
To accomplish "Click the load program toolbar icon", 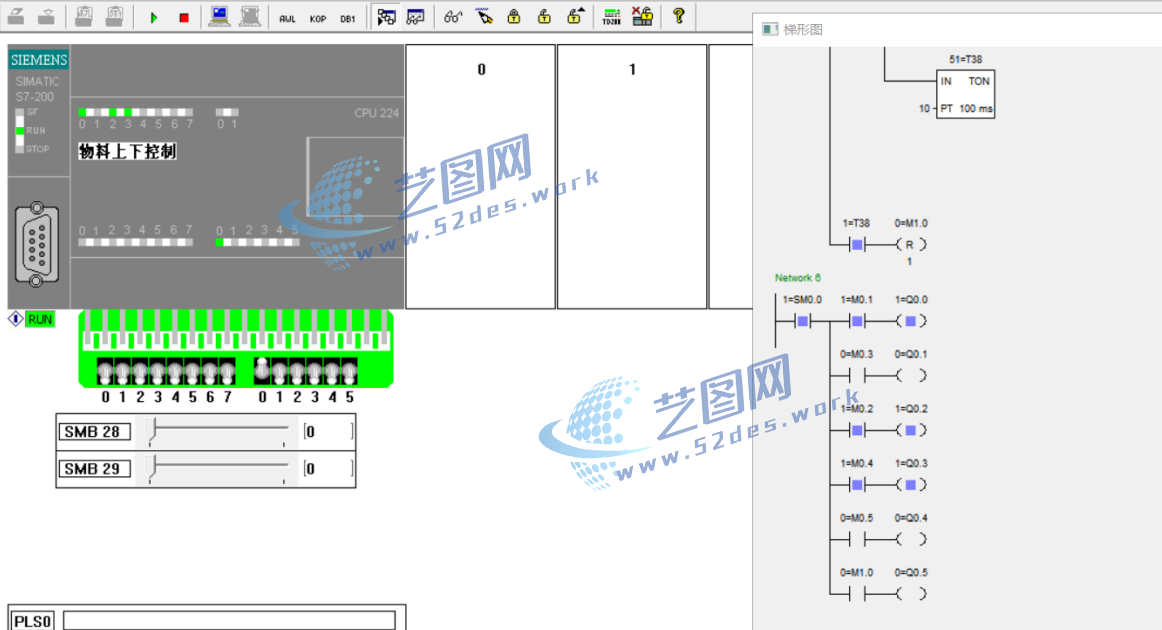I will click(x=16, y=17).
